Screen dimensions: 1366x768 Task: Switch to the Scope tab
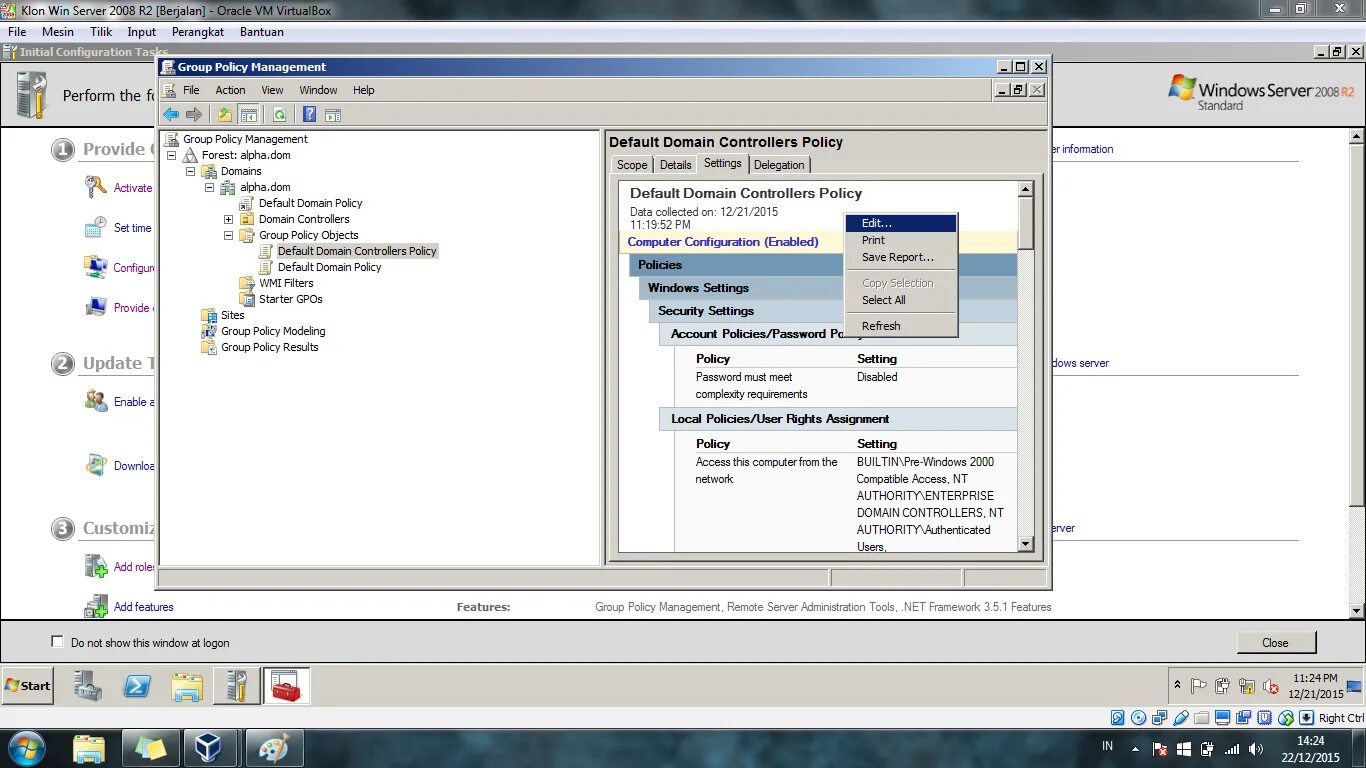click(632, 165)
